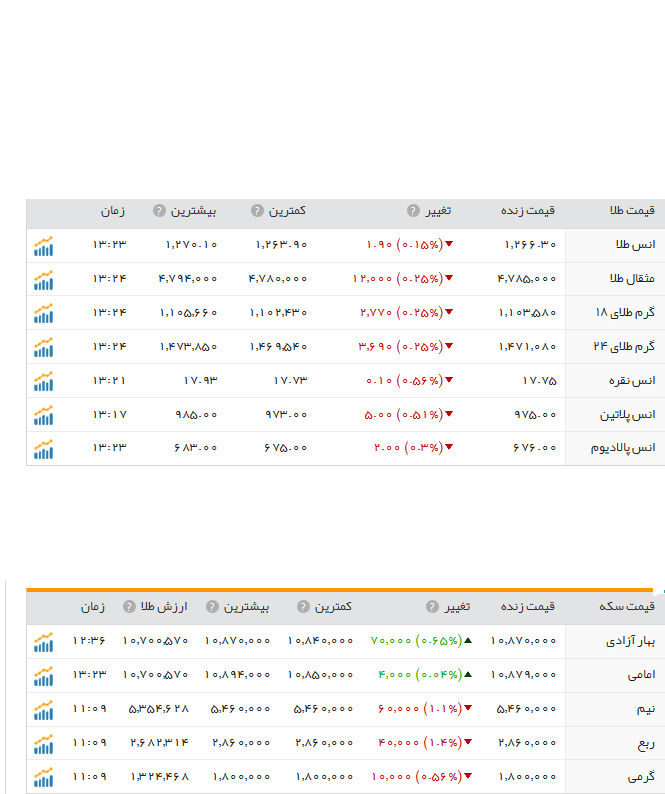Click قیمت سکه column header
The image size is (665, 794).
[627, 606]
